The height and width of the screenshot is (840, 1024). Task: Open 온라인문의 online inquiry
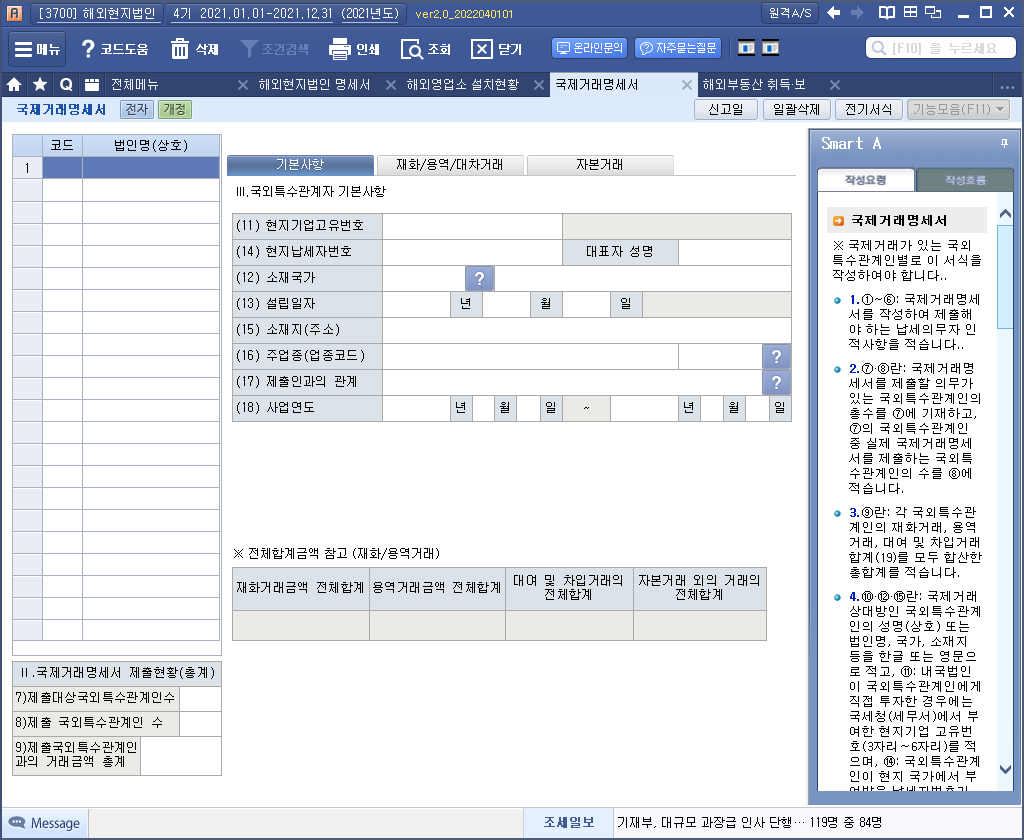(x=590, y=48)
